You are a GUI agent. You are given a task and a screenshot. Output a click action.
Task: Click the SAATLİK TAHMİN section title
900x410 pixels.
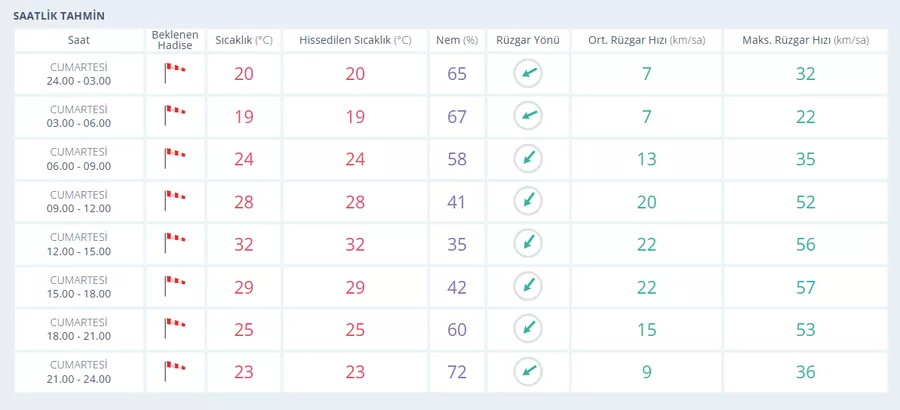pyautogui.click(x=59, y=16)
